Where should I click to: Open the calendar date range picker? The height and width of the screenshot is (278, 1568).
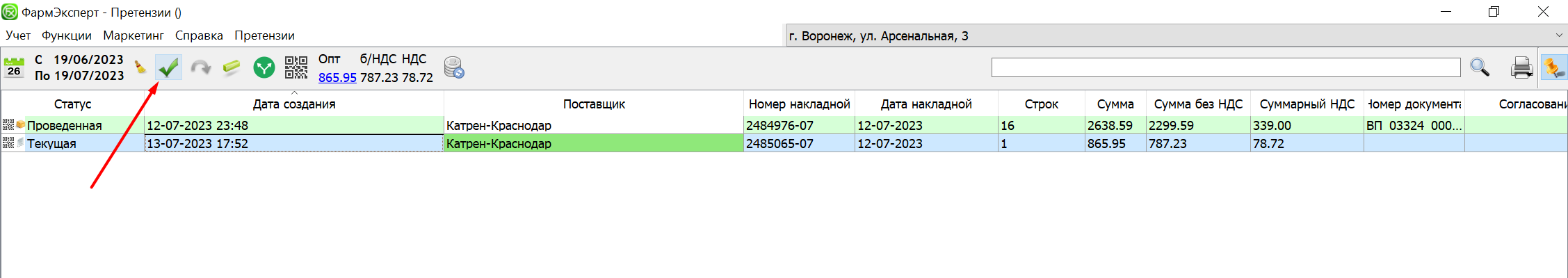coord(14,67)
